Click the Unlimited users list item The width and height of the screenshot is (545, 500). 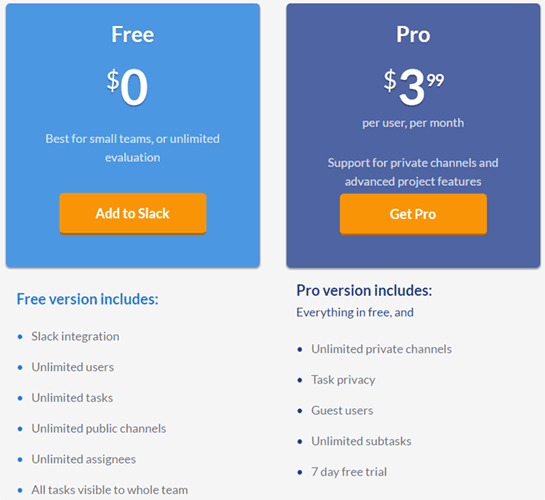[73, 367]
